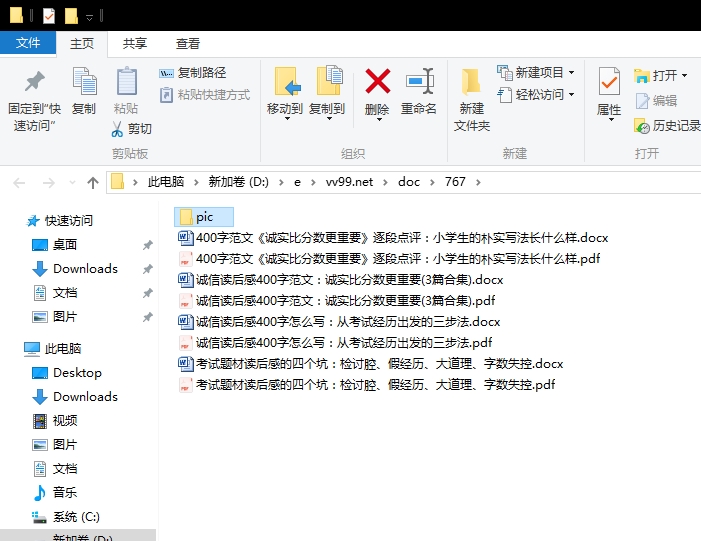Click the title bar new folder icon
701x541 pixels.
tap(71, 16)
